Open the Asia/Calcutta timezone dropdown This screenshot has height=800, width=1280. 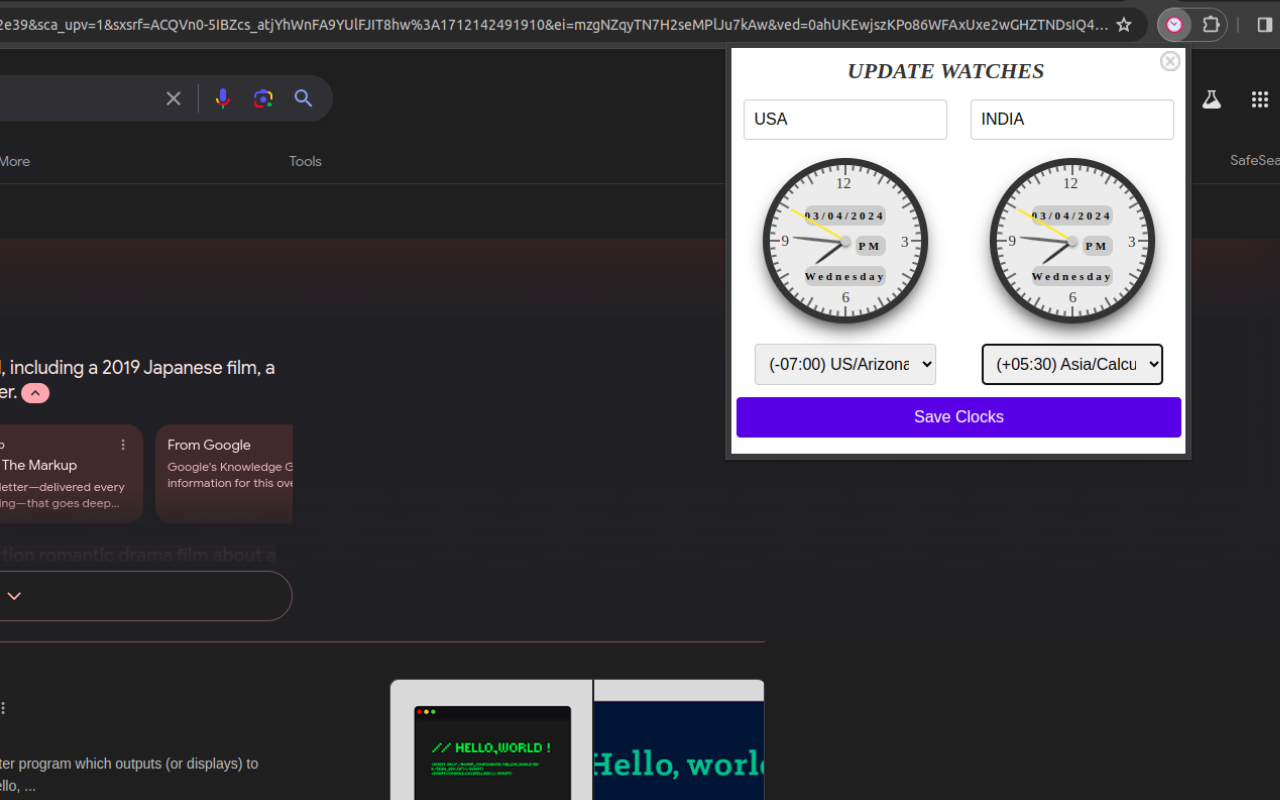click(x=1072, y=364)
